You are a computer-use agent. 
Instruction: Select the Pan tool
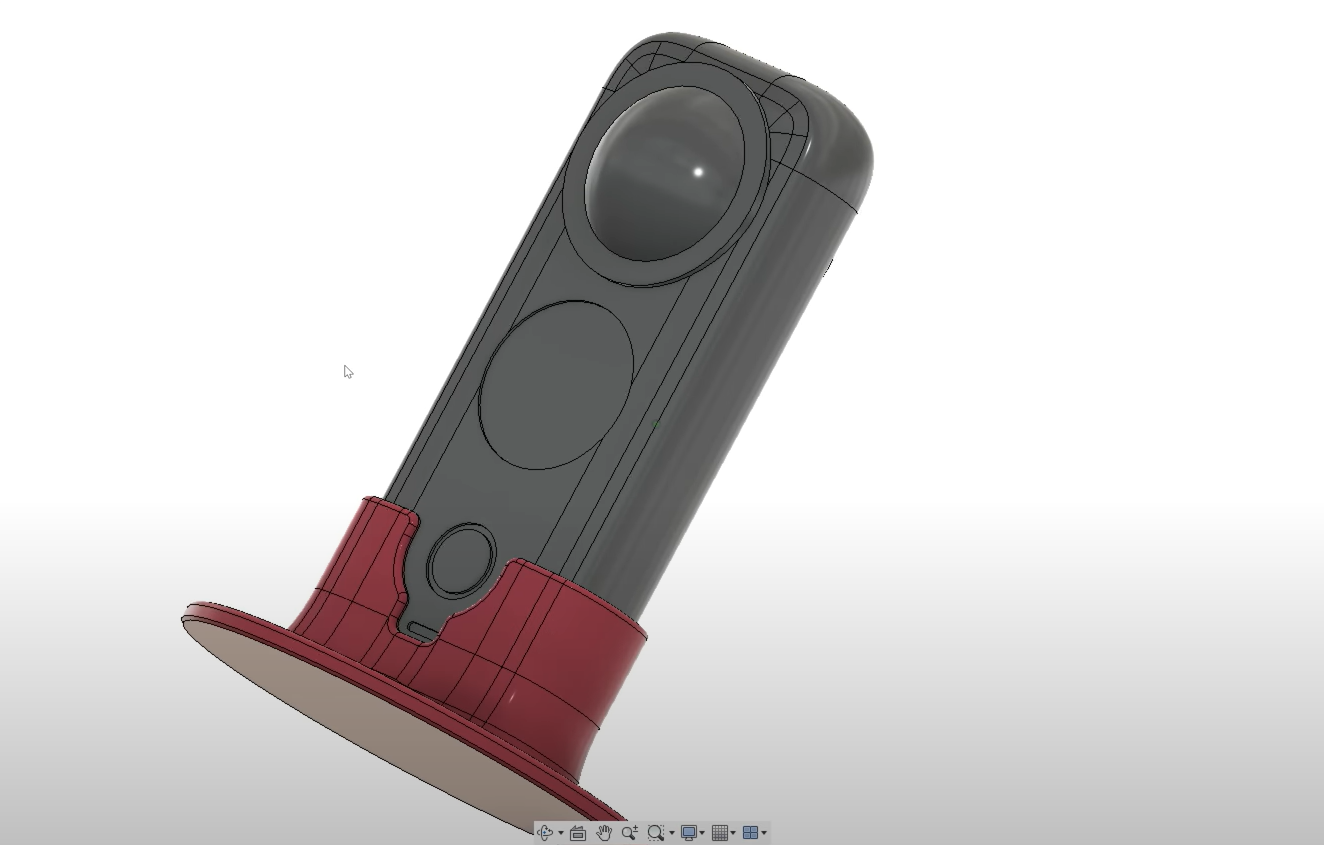603,832
